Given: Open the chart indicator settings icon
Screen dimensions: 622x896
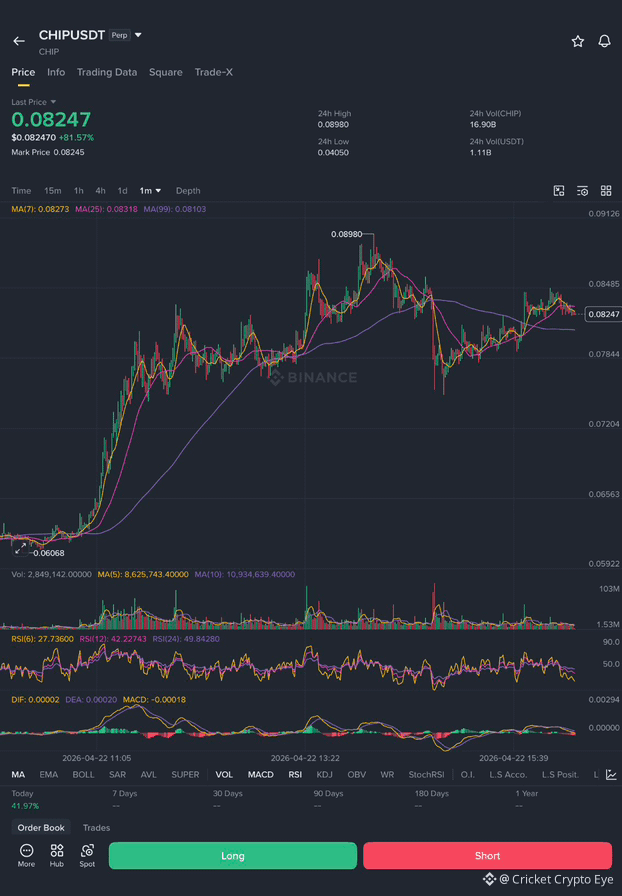Looking at the screenshot, I should click(583, 191).
